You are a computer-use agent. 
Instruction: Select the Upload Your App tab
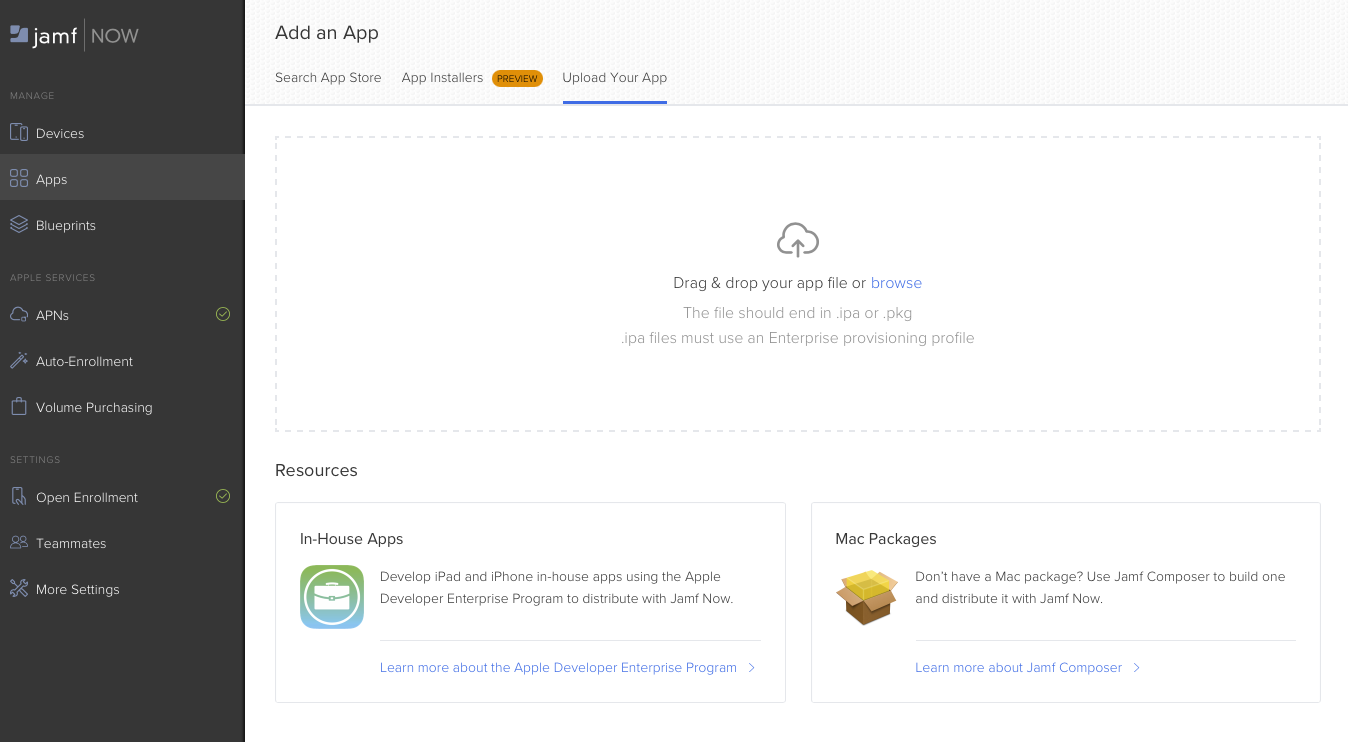(614, 78)
